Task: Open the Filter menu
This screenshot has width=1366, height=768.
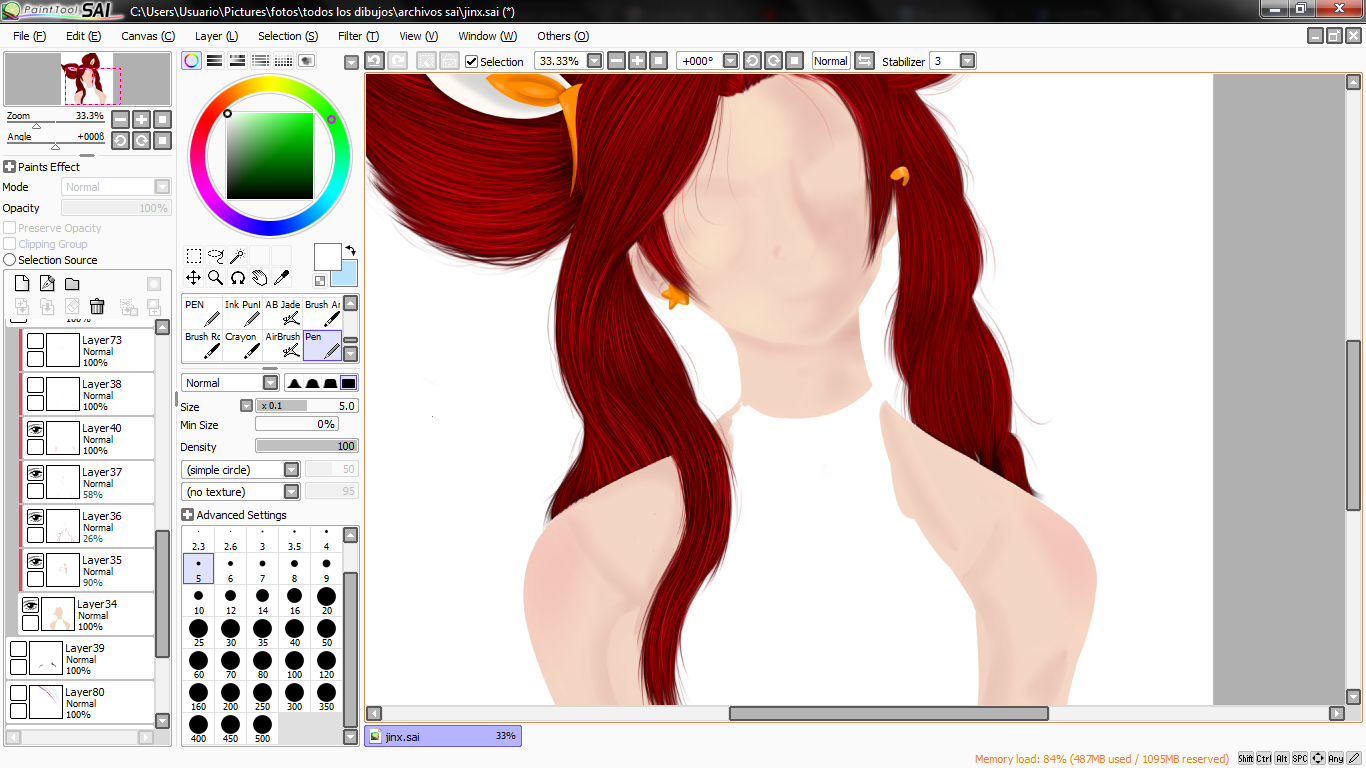Action: coord(358,36)
